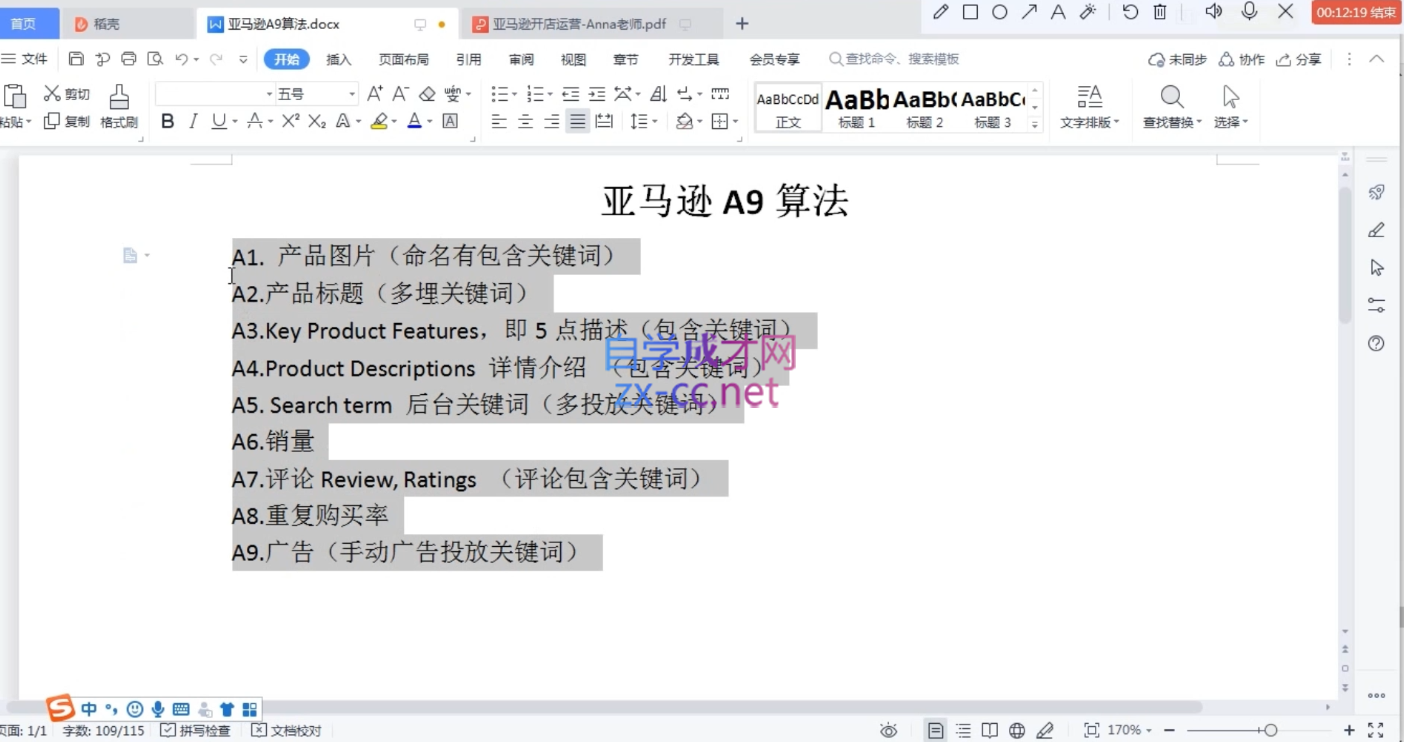Apply the 标题 1 heading style
Viewport: 1404px width, 742px height.
click(857, 107)
